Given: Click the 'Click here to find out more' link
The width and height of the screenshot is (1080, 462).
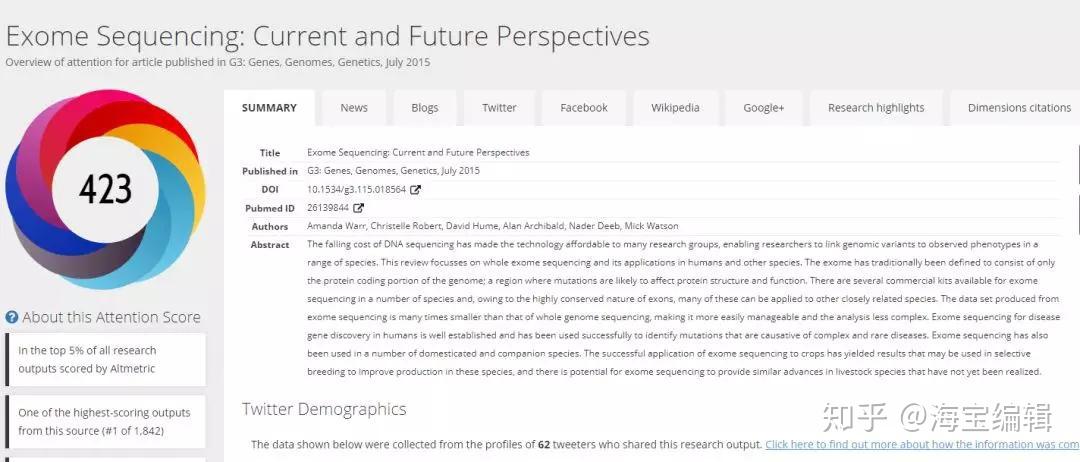Looking at the screenshot, I should coord(920,444).
